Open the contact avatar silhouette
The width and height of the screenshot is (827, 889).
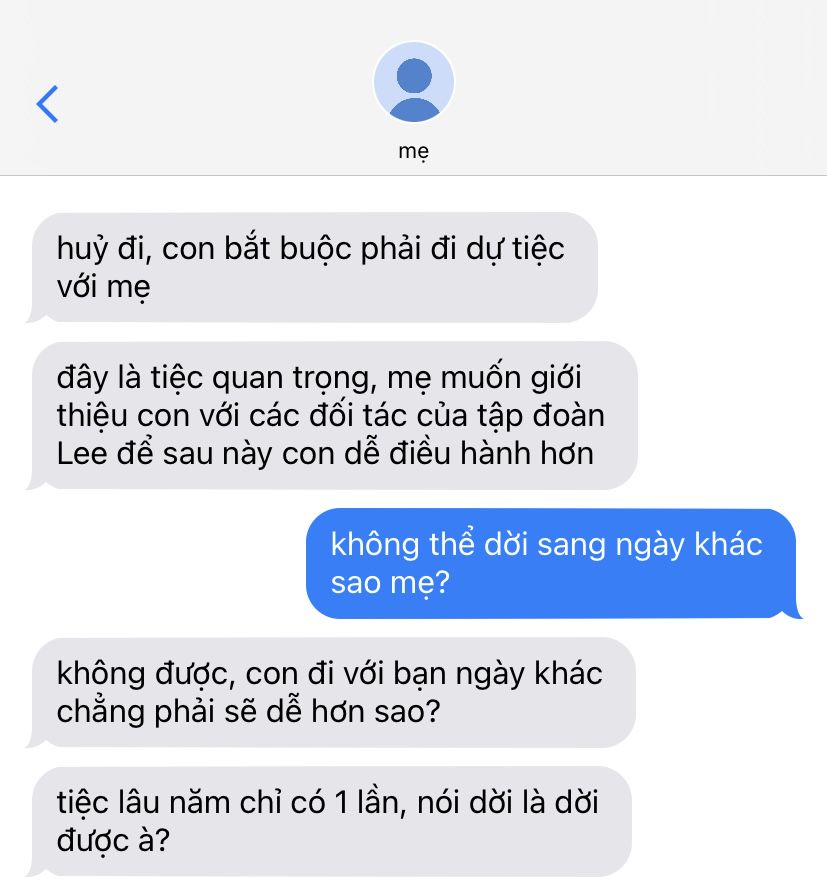pyautogui.click(x=414, y=82)
